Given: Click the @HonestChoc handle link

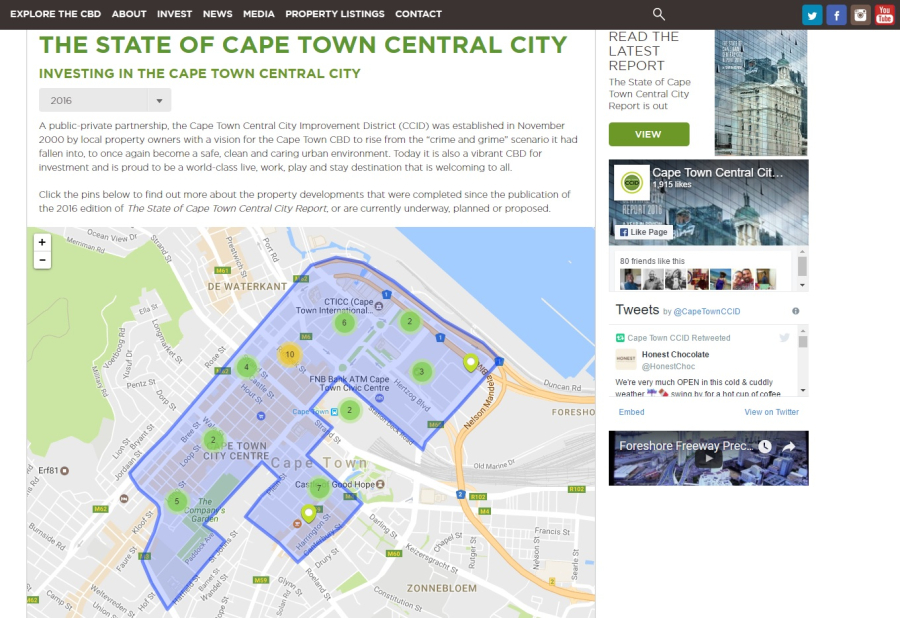Looking at the screenshot, I should 668,366.
